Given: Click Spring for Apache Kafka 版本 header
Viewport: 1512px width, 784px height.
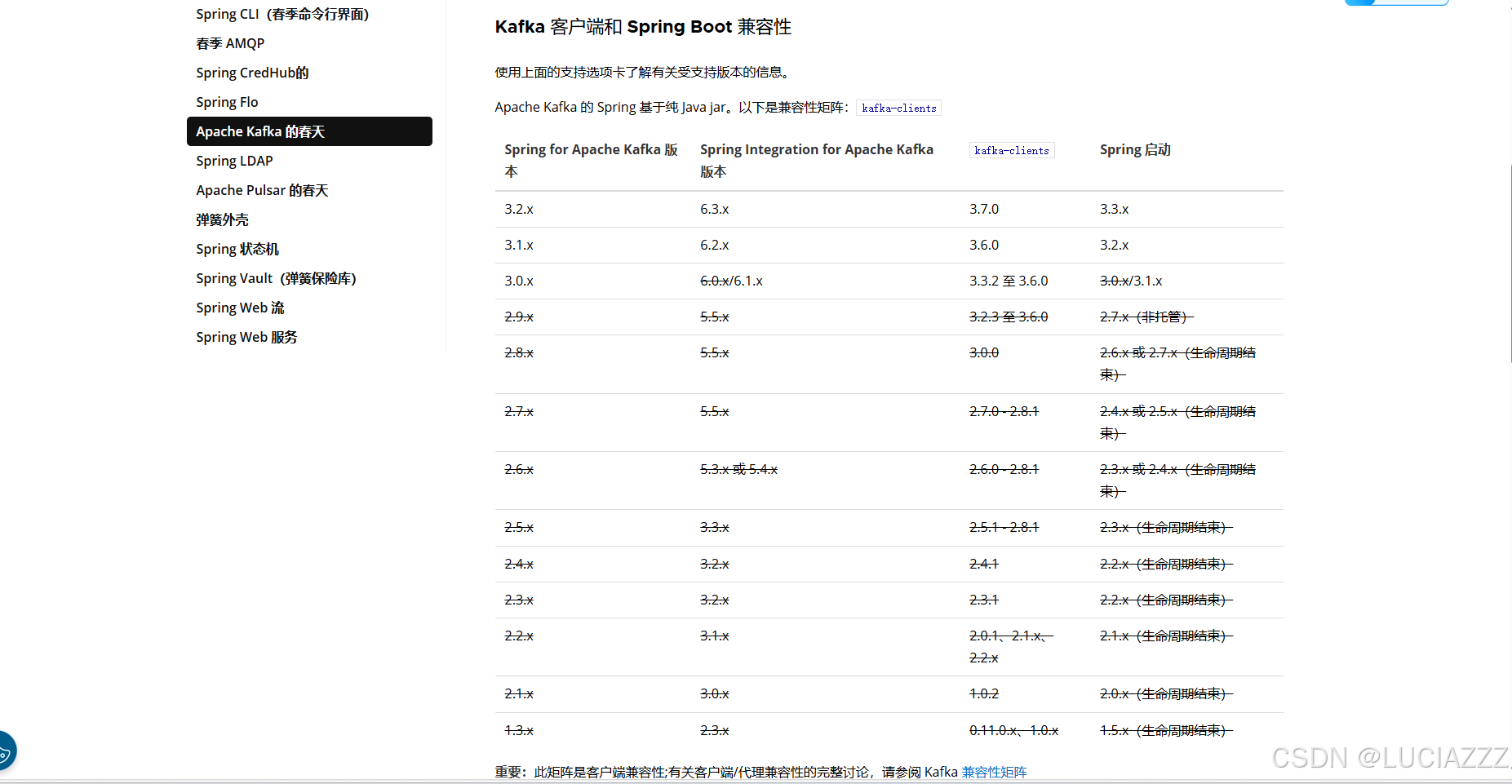Looking at the screenshot, I should (591, 160).
